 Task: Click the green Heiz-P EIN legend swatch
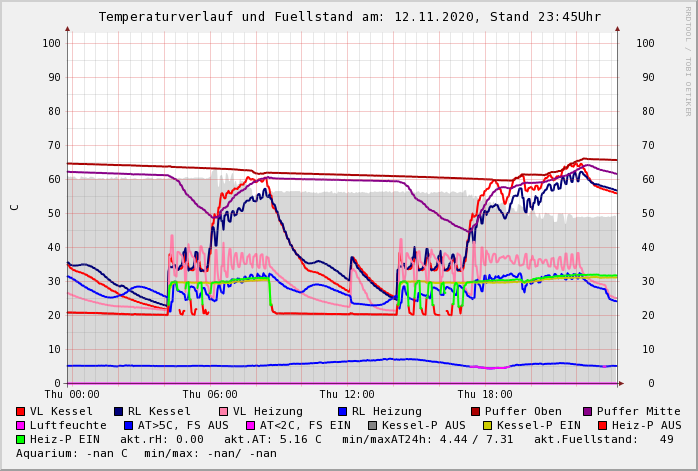(21, 439)
